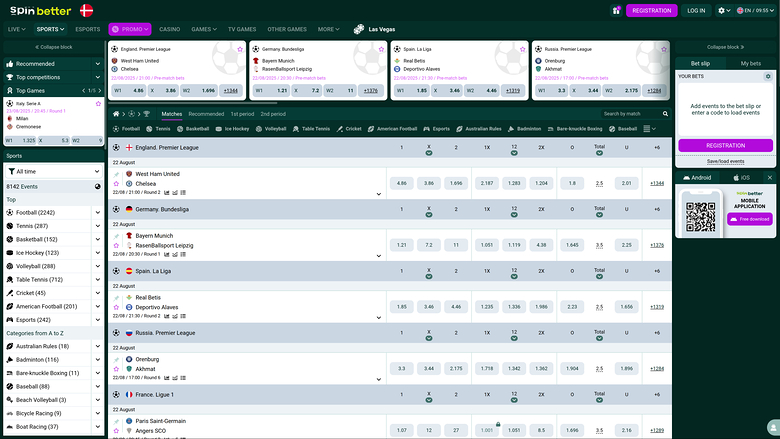Select Table Tennis in the sport filter bar

(x=311, y=129)
